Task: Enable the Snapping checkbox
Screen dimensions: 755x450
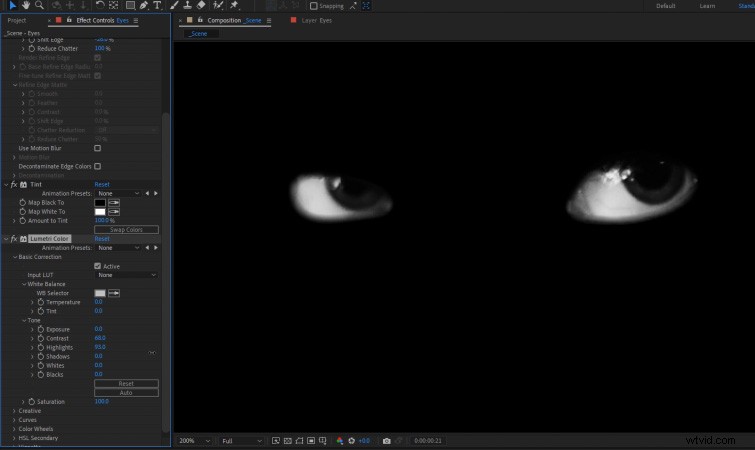Action: [x=313, y=6]
